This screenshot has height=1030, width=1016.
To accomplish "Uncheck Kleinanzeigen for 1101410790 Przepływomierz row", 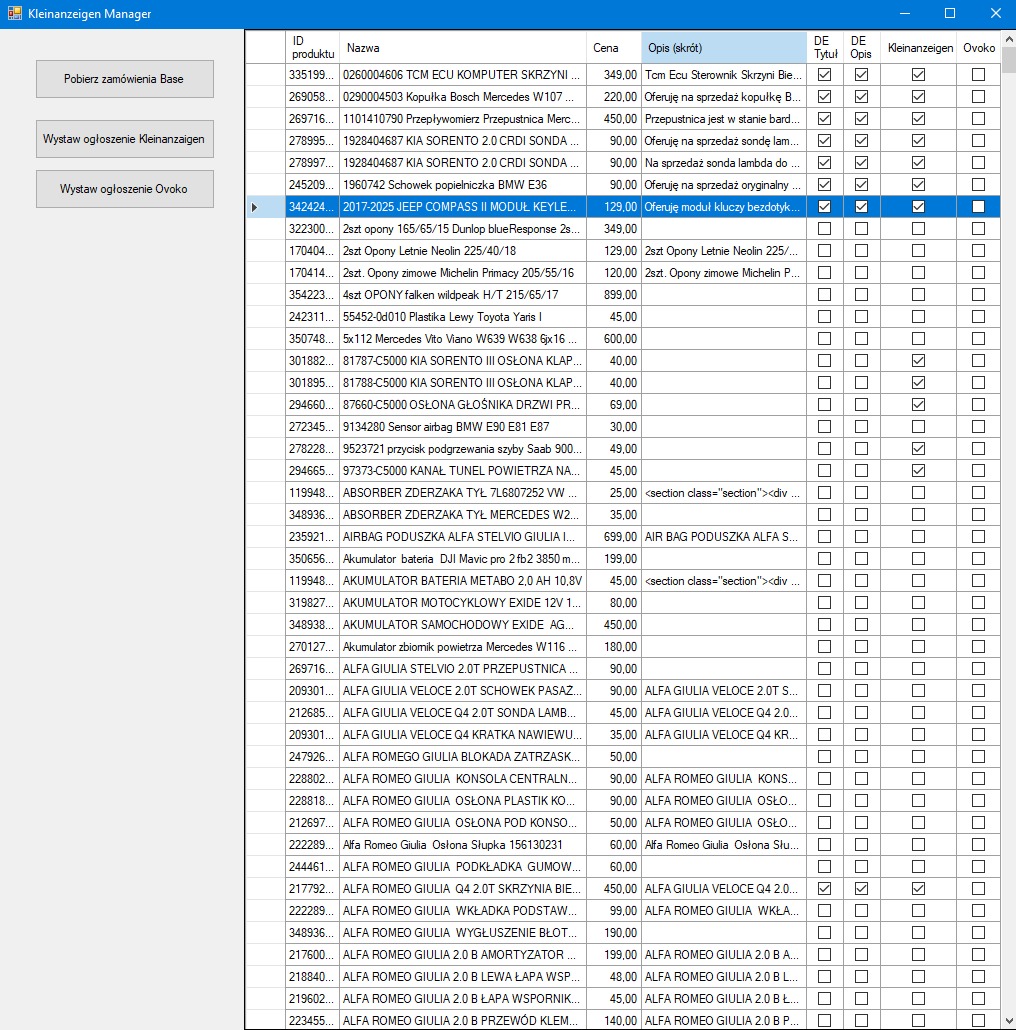I will [918, 119].
